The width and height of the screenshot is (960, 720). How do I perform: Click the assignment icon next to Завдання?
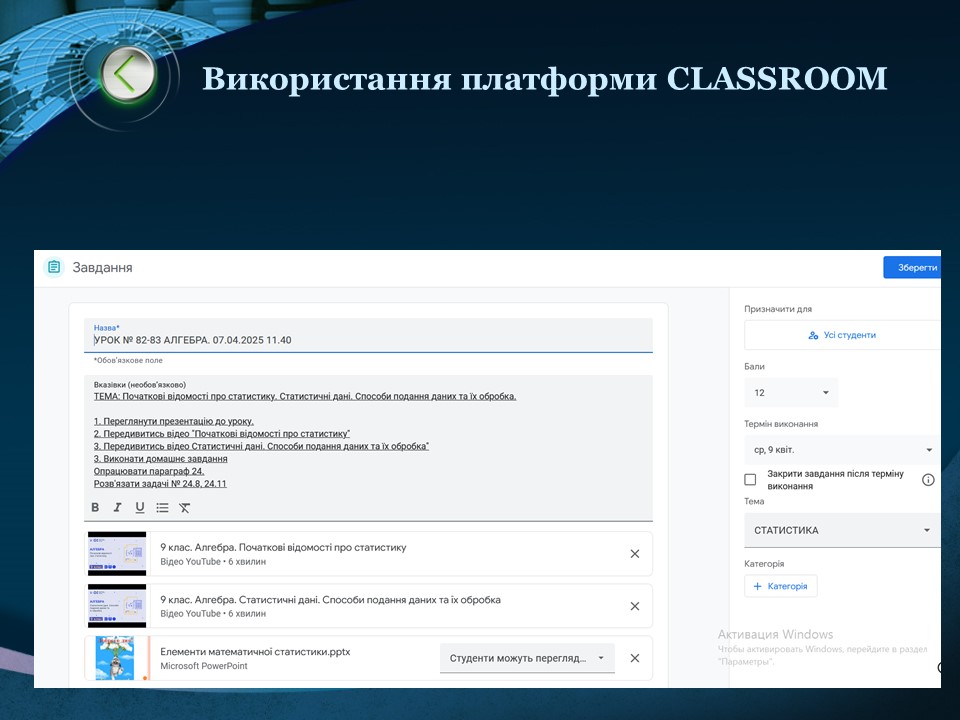(54, 267)
